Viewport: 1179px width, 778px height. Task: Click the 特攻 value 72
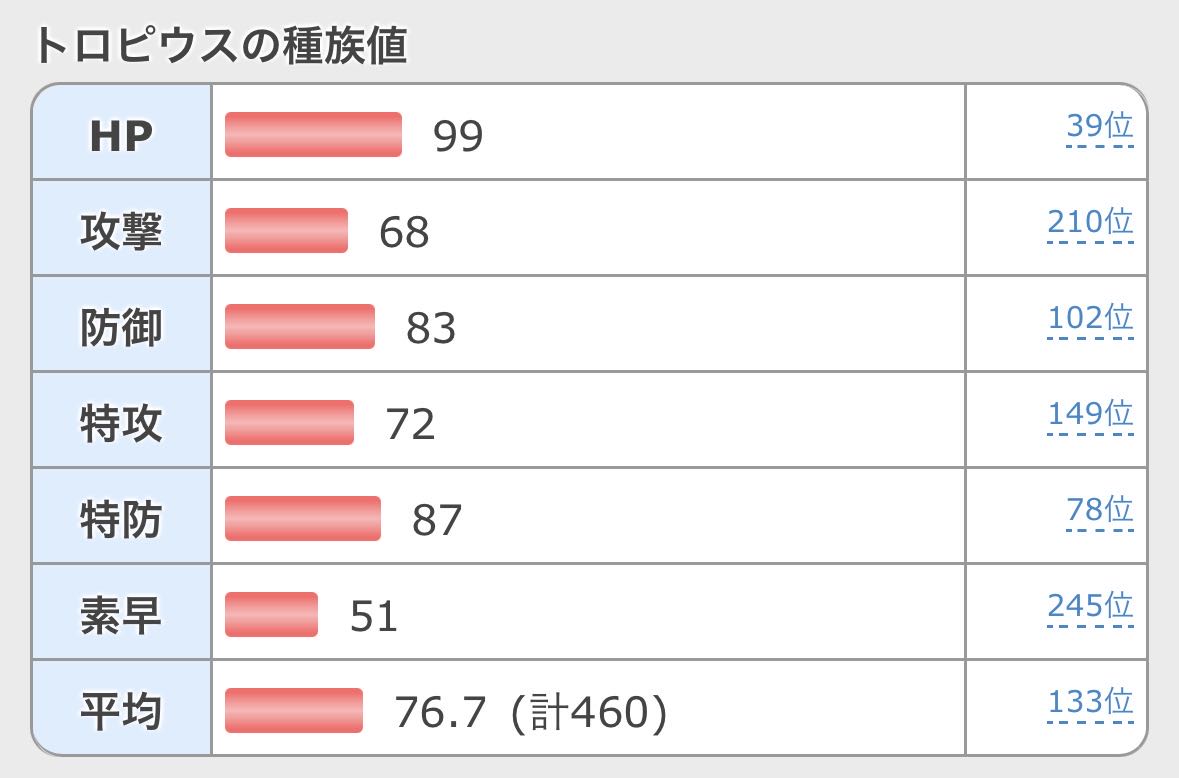[410, 424]
